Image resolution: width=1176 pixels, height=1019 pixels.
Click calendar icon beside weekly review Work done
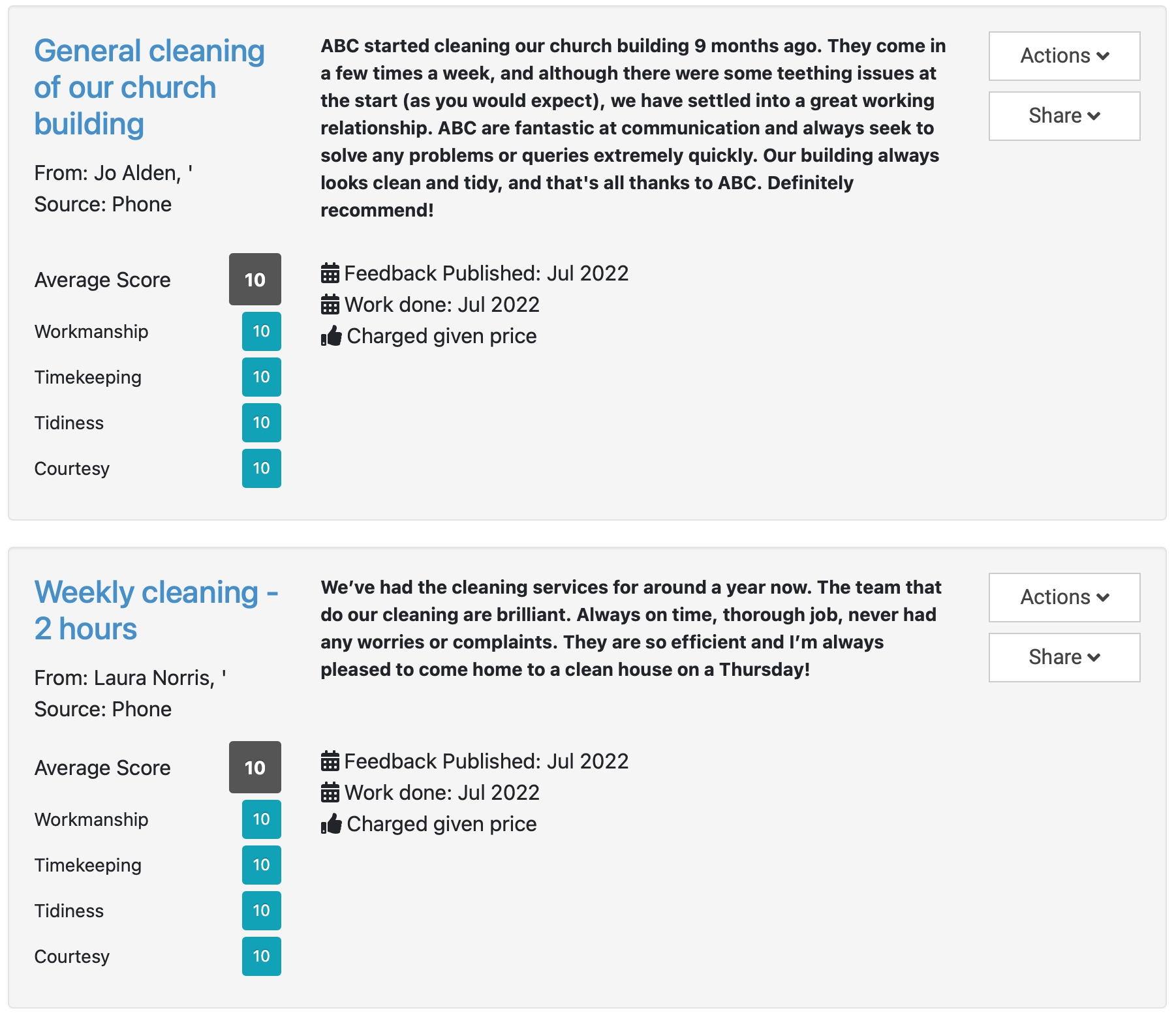tap(330, 793)
